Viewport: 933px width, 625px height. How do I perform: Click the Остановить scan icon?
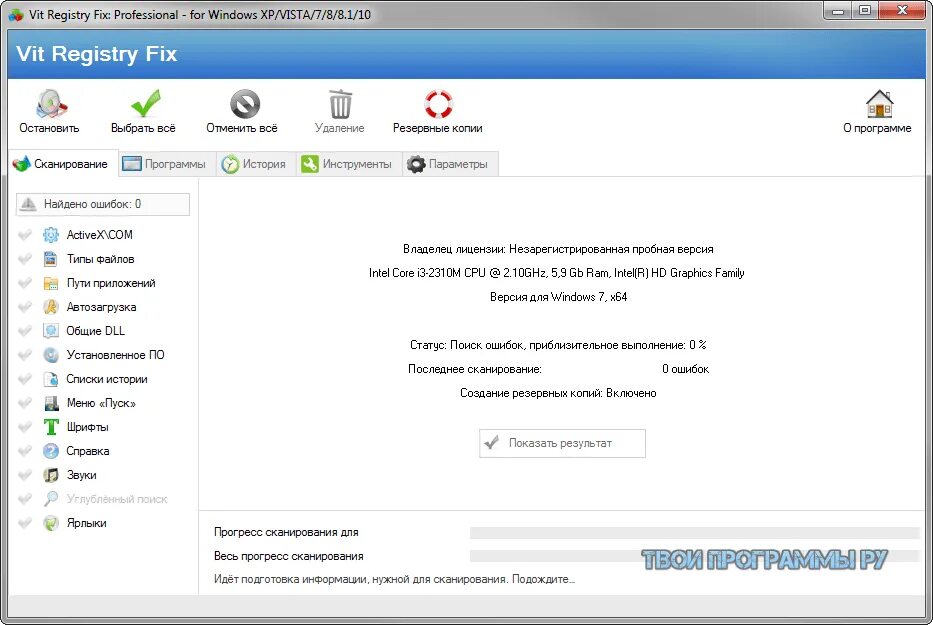coord(51,104)
